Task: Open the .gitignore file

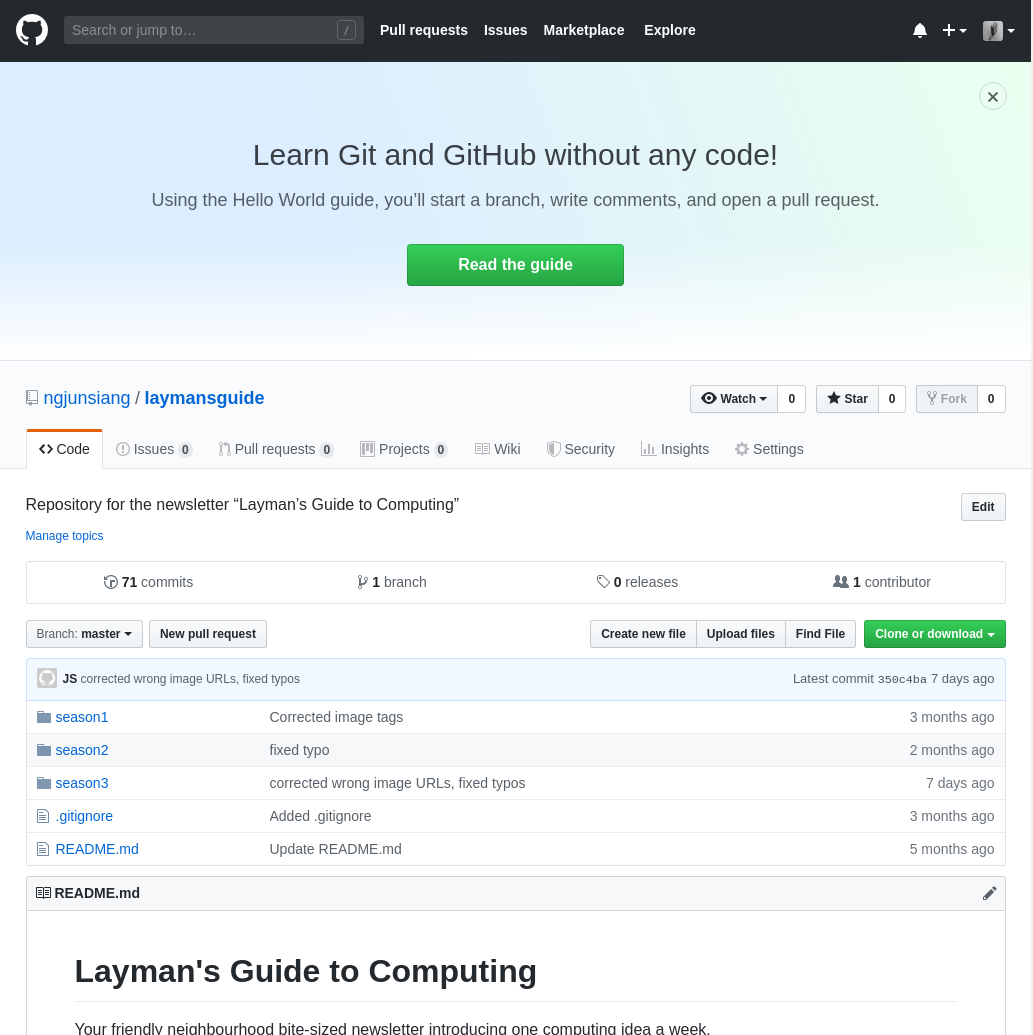Action: click(84, 816)
